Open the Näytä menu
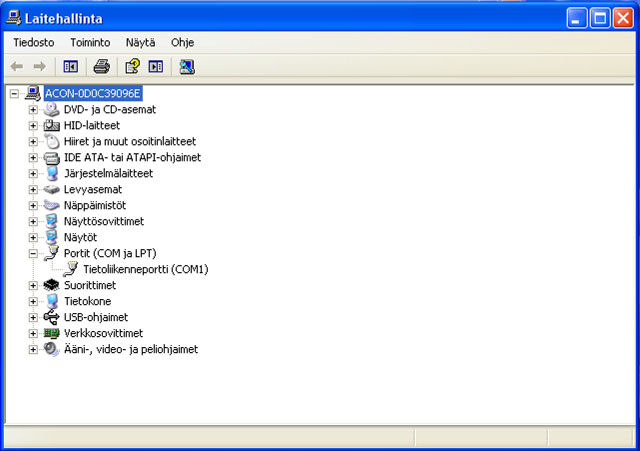Image resolution: width=640 pixels, height=451 pixels. point(140,42)
